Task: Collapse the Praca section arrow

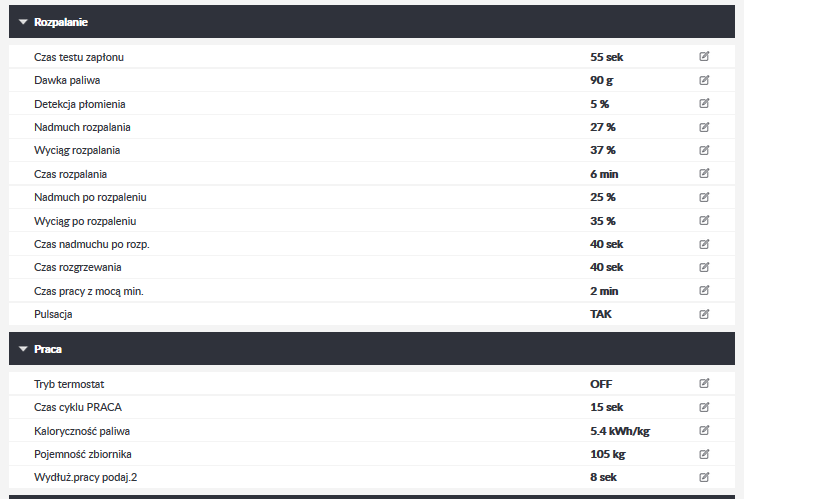Action: [23, 349]
